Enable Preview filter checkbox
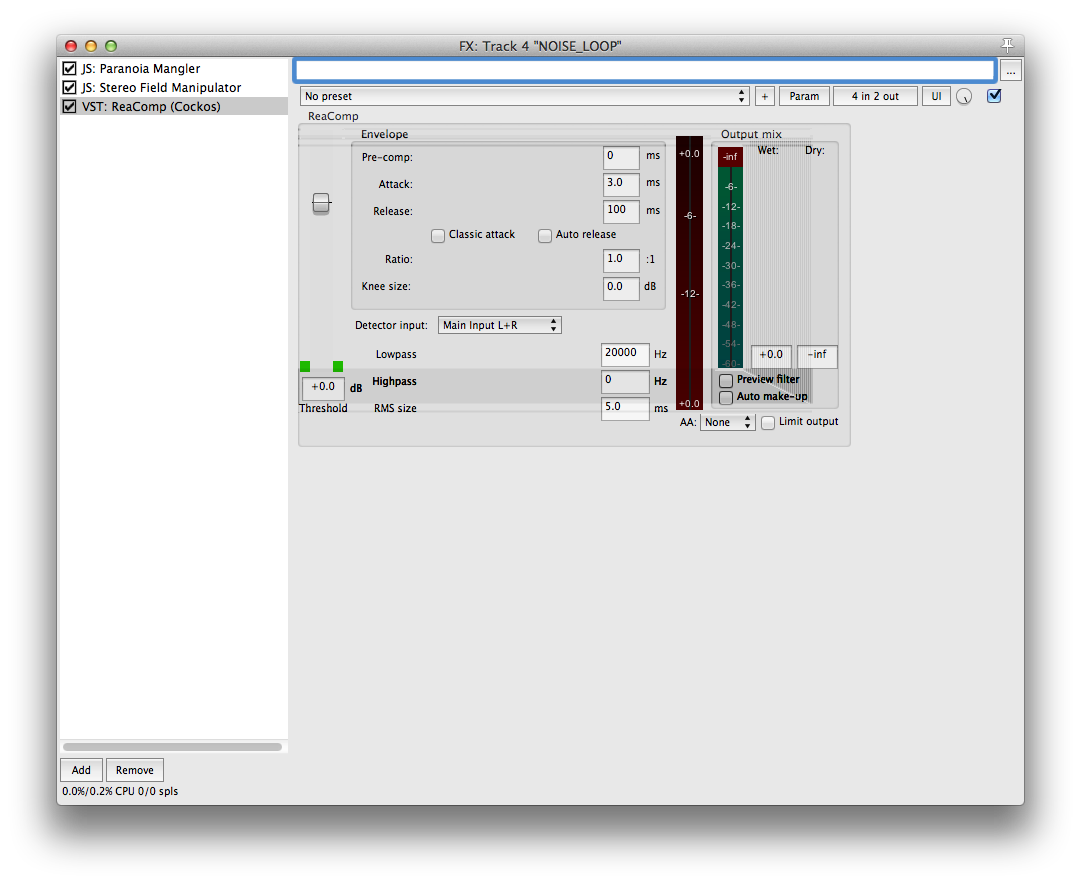The height and width of the screenshot is (884, 1081). pyautogui.click(x=725, y=381)
